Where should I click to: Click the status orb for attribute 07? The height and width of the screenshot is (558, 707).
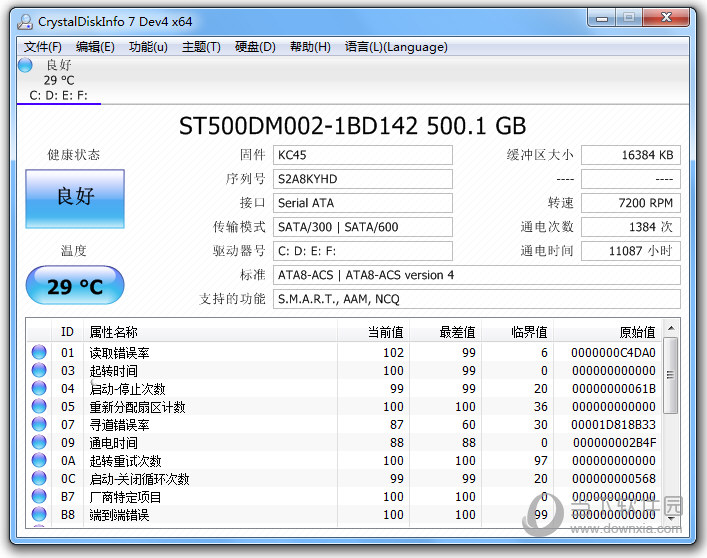pos(39,424)
